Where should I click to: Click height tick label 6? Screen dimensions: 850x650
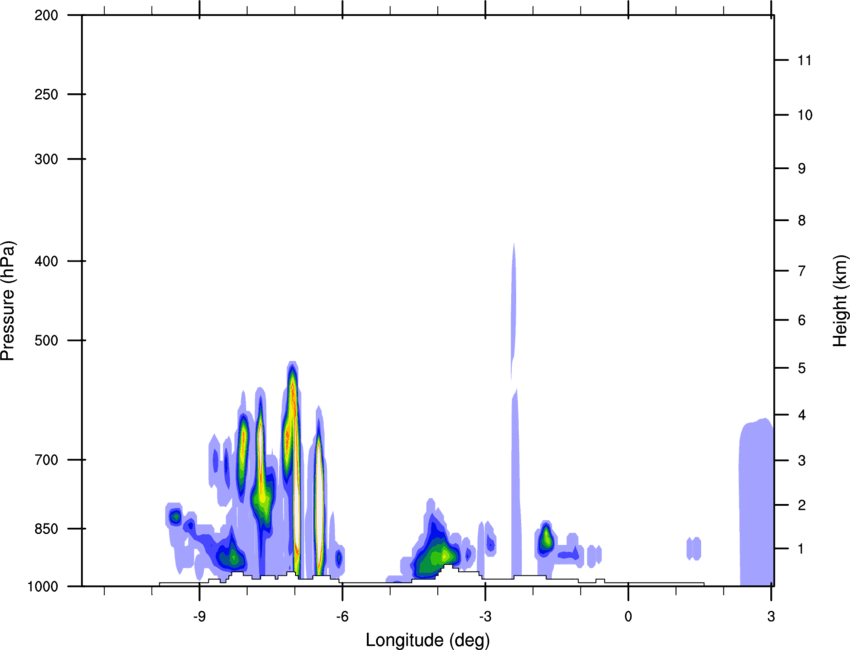[801, 320]
